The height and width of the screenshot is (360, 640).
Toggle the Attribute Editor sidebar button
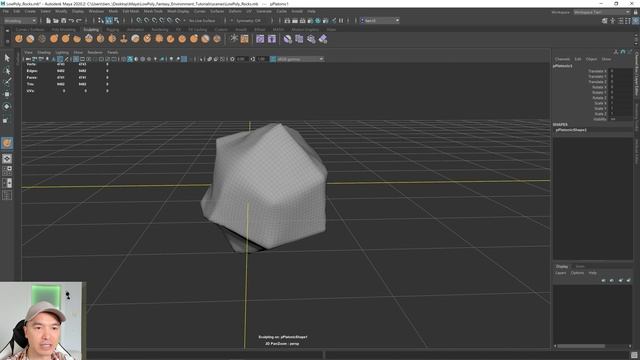[x=620, y=20]
